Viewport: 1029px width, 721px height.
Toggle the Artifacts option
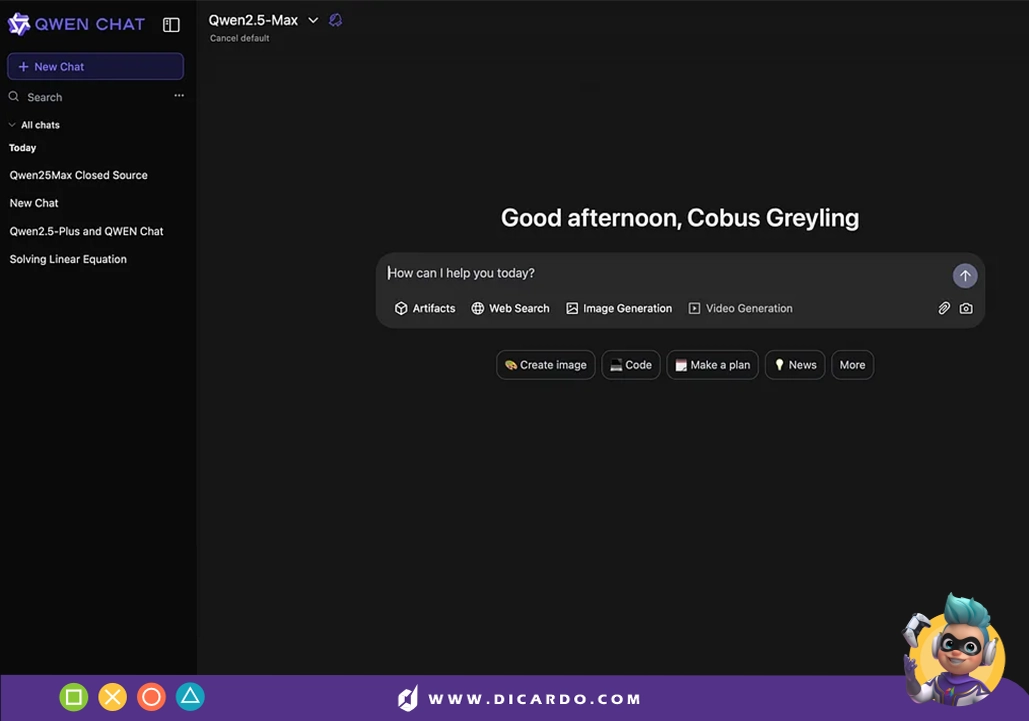(425, 308)
